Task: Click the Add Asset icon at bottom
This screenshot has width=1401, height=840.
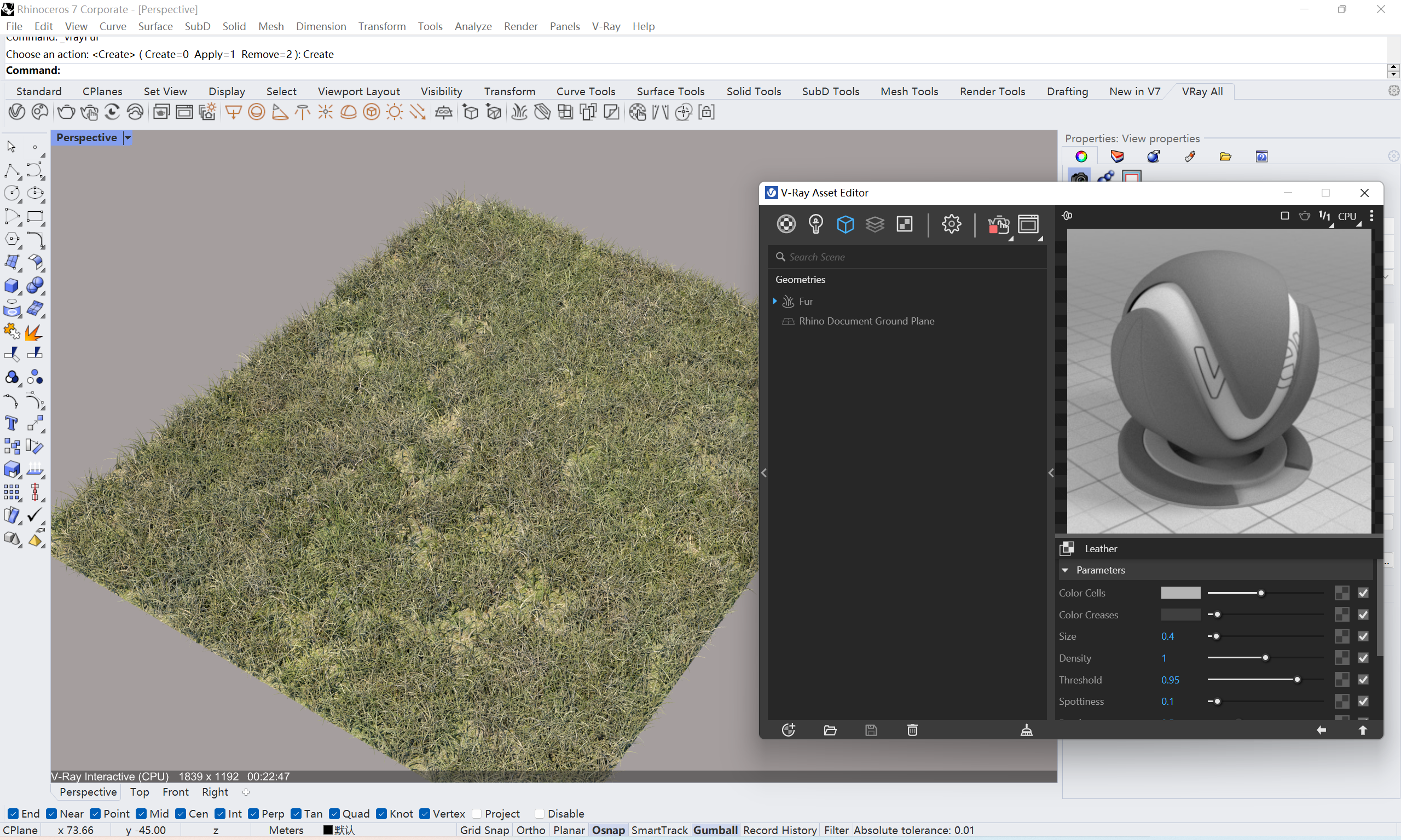Action: pyautogui.click(x=788, y=730)
